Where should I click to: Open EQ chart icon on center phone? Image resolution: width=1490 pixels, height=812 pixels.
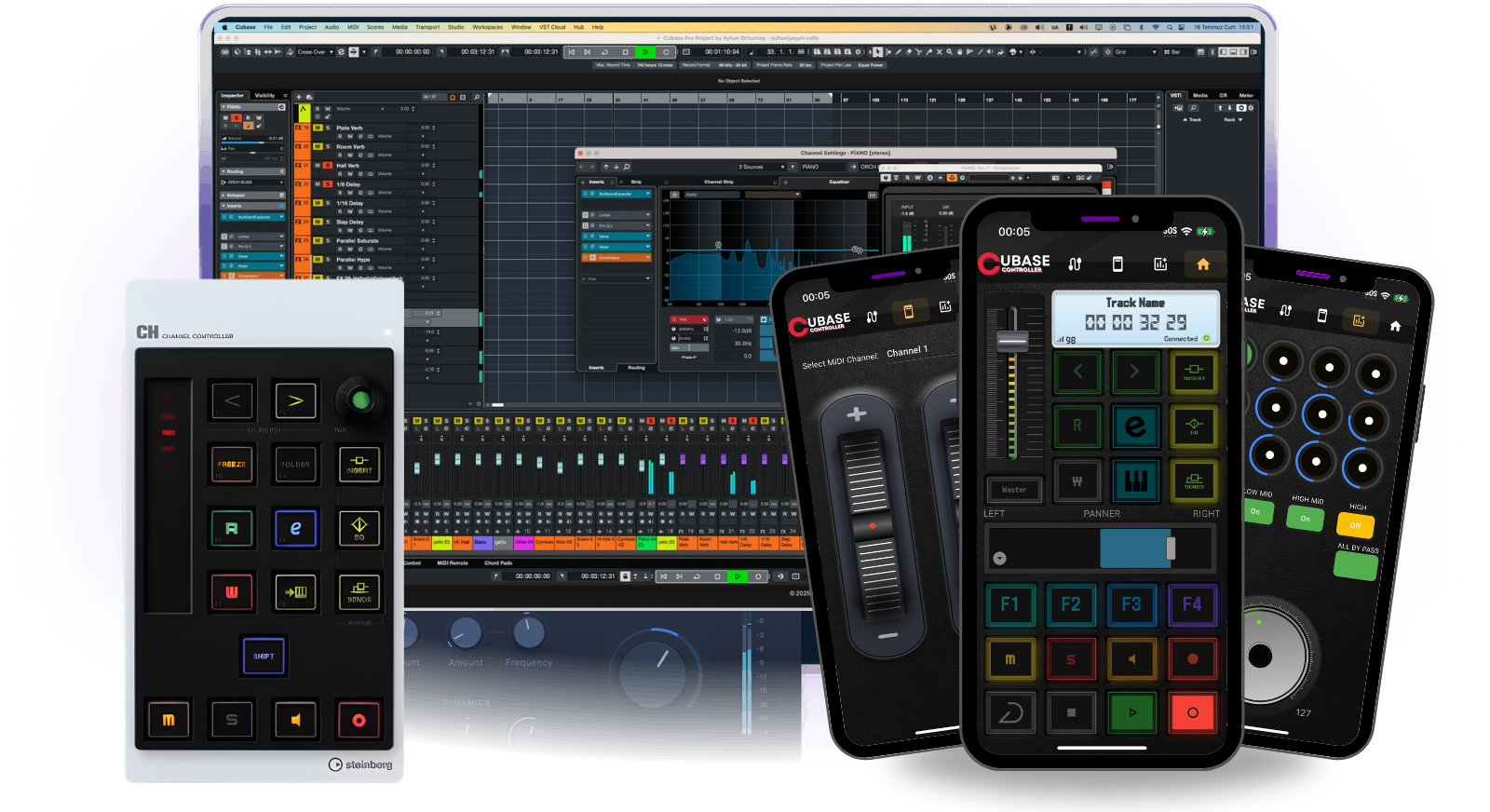pos(1160,264)
